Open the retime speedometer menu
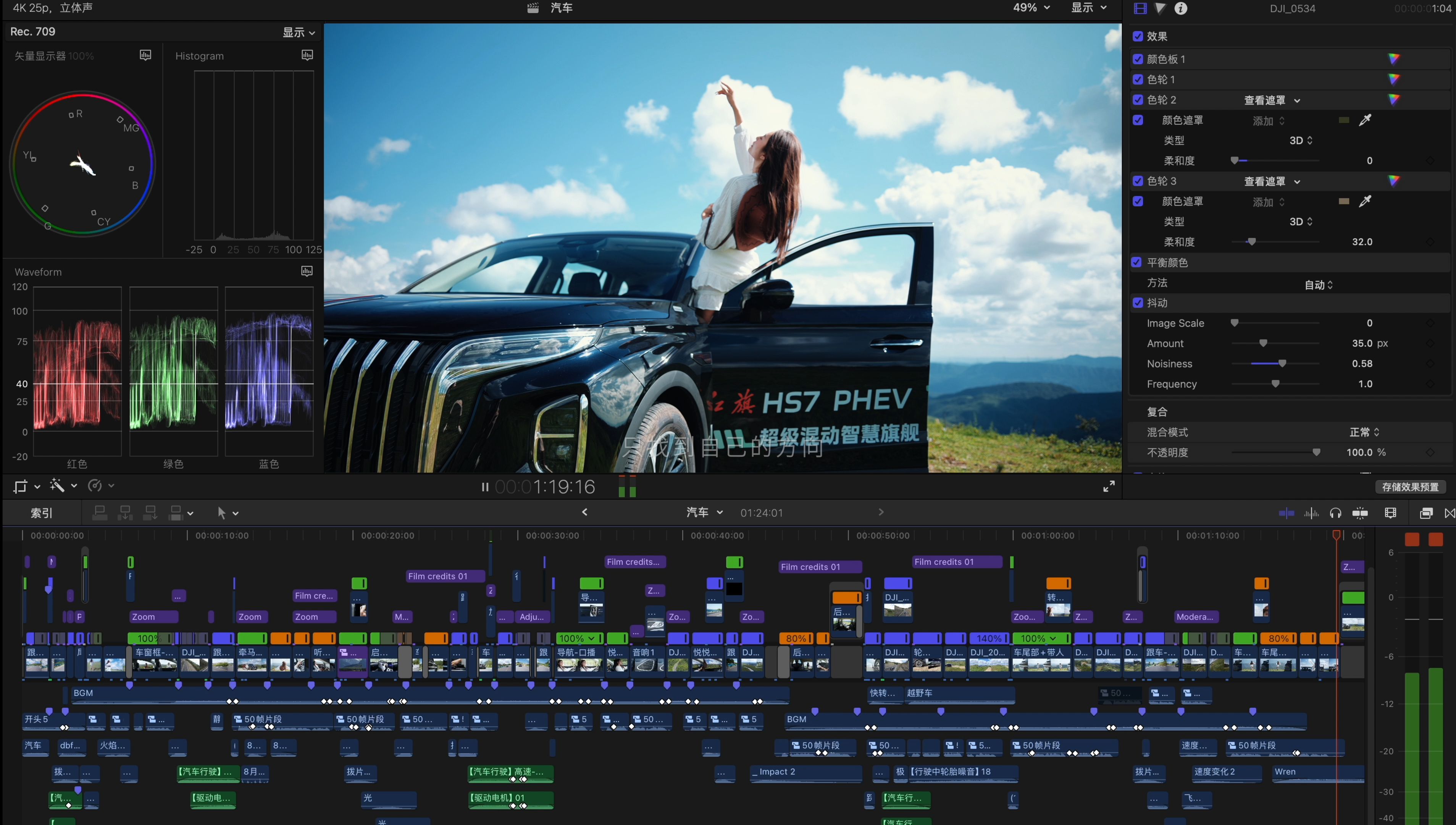The width and height of the screenshot is (1456, 825). pos(100,485)
